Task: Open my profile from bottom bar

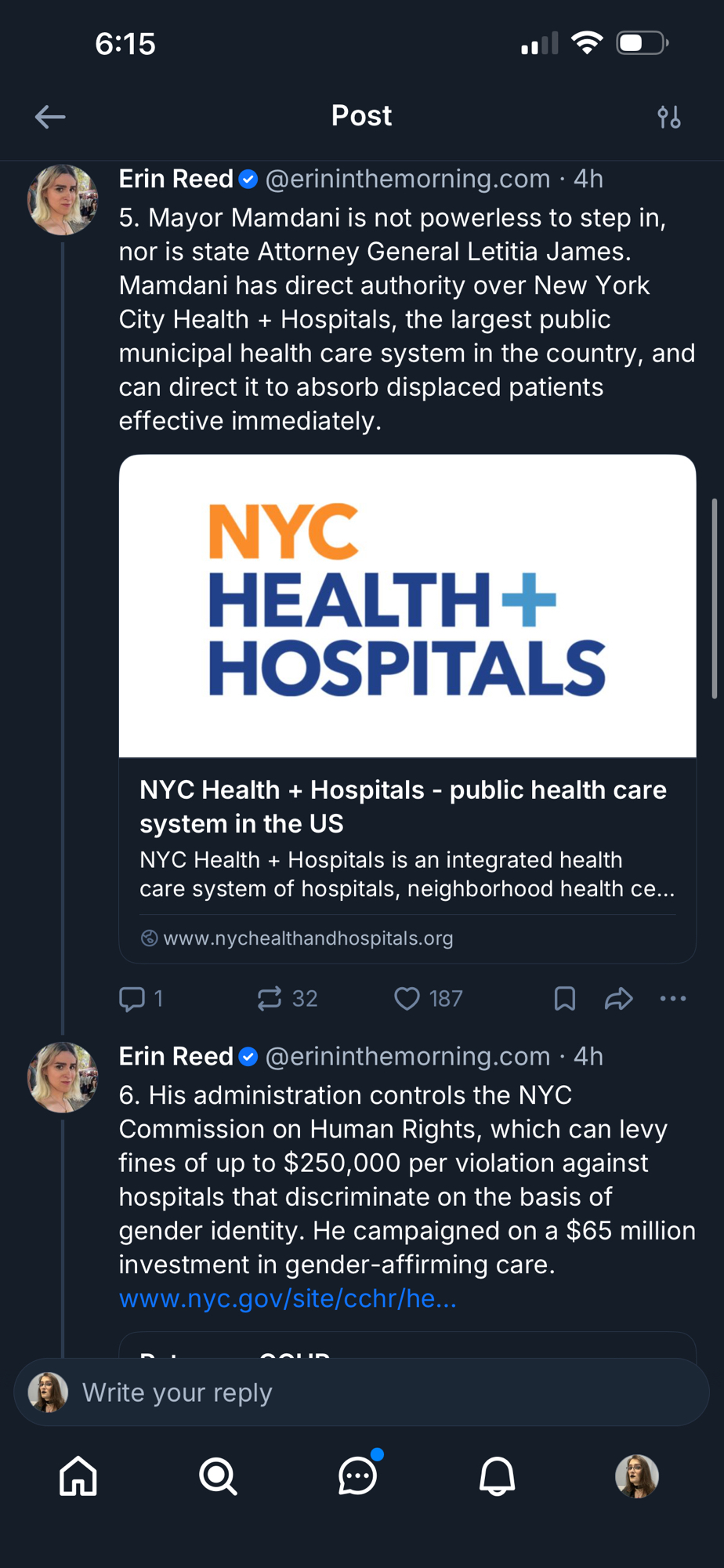Action: point(636,1476)
